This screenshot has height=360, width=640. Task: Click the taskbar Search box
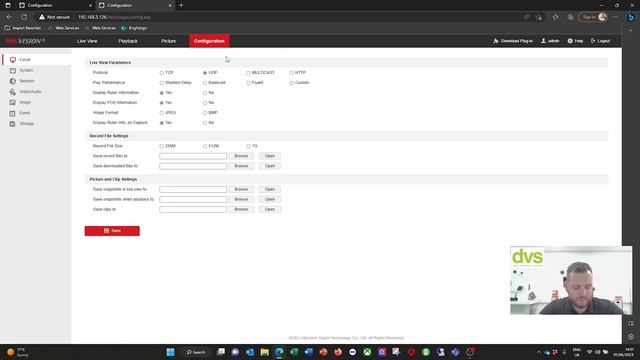(x=196, y=352)
